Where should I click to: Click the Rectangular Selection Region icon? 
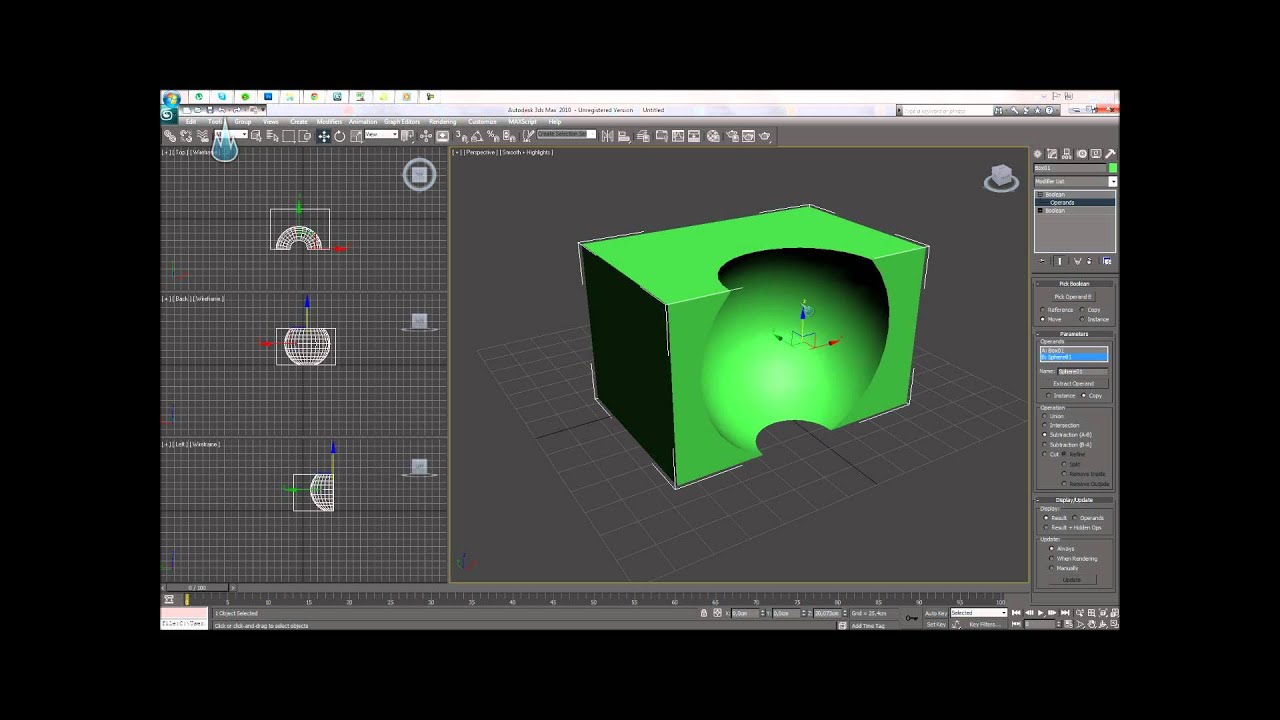289,136
